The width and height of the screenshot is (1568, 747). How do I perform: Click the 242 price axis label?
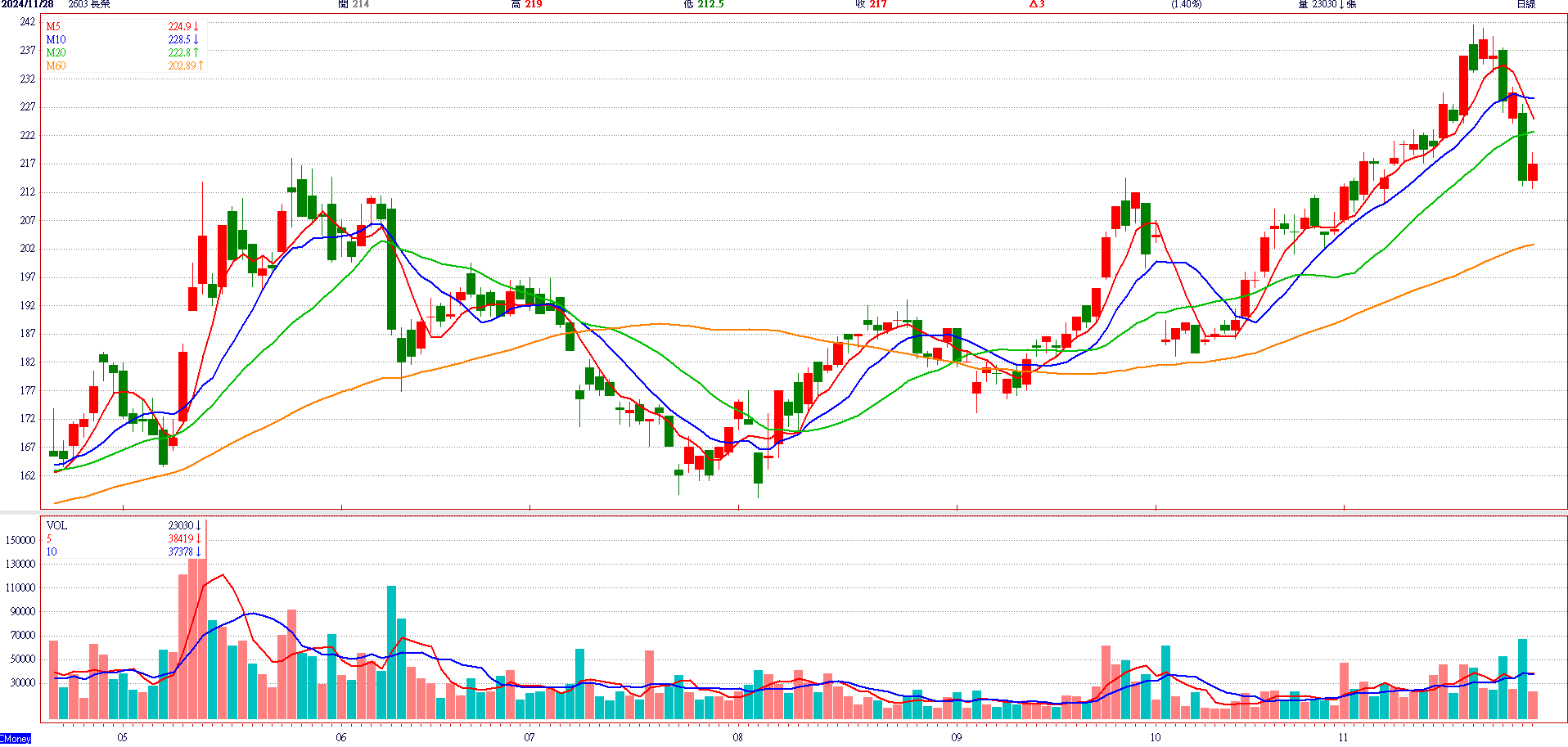(x=28, y=22)
